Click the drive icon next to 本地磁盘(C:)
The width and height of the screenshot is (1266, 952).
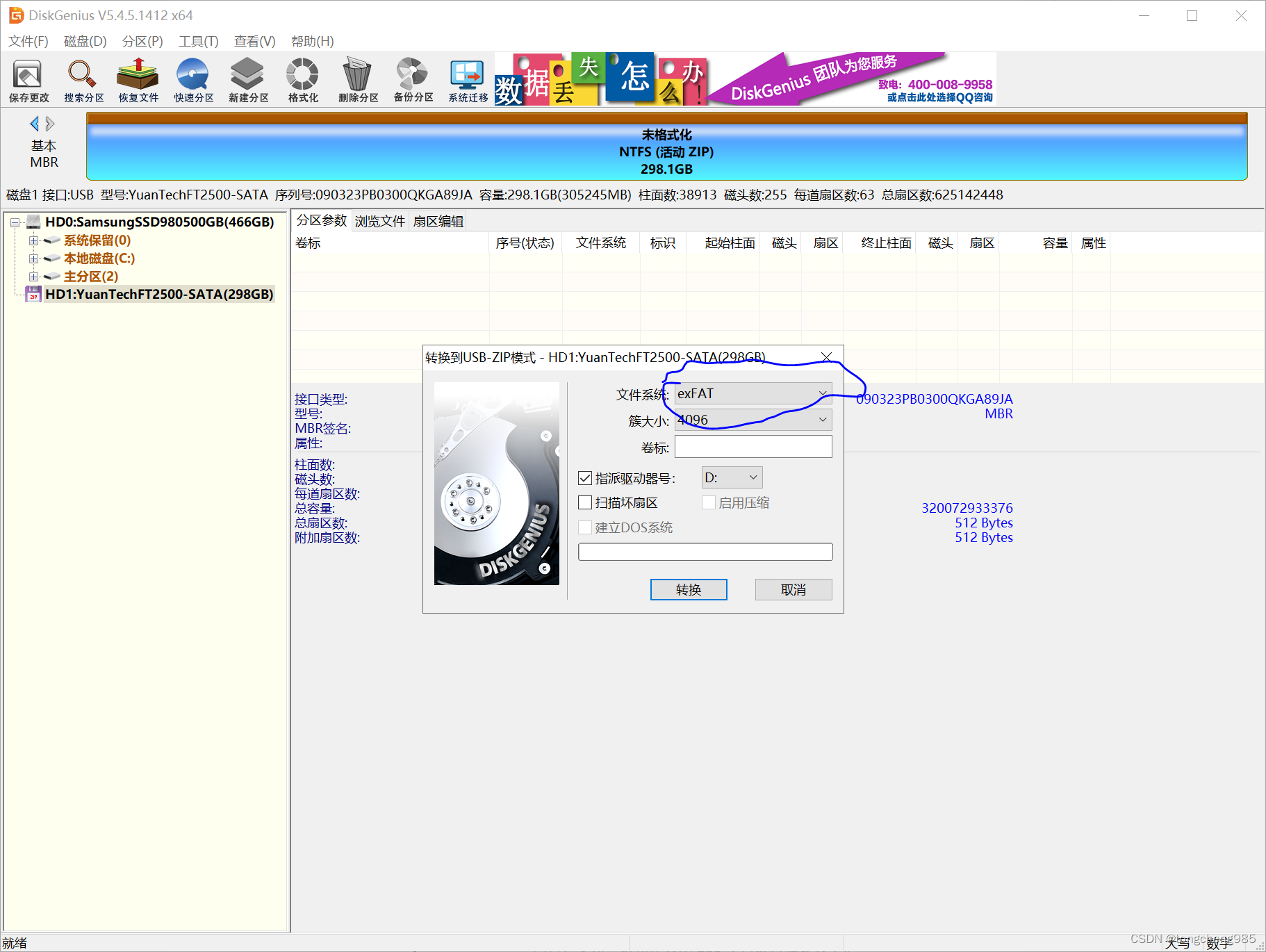click(x=52, y=258)
